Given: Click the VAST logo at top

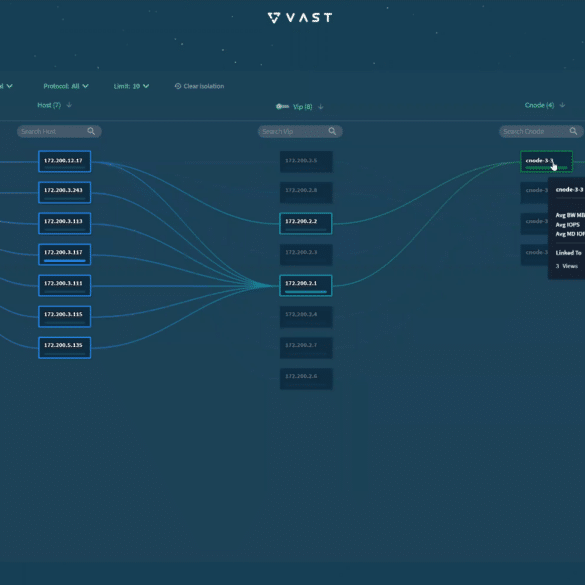Looking at the screenshot, I should tap(300, 18).
